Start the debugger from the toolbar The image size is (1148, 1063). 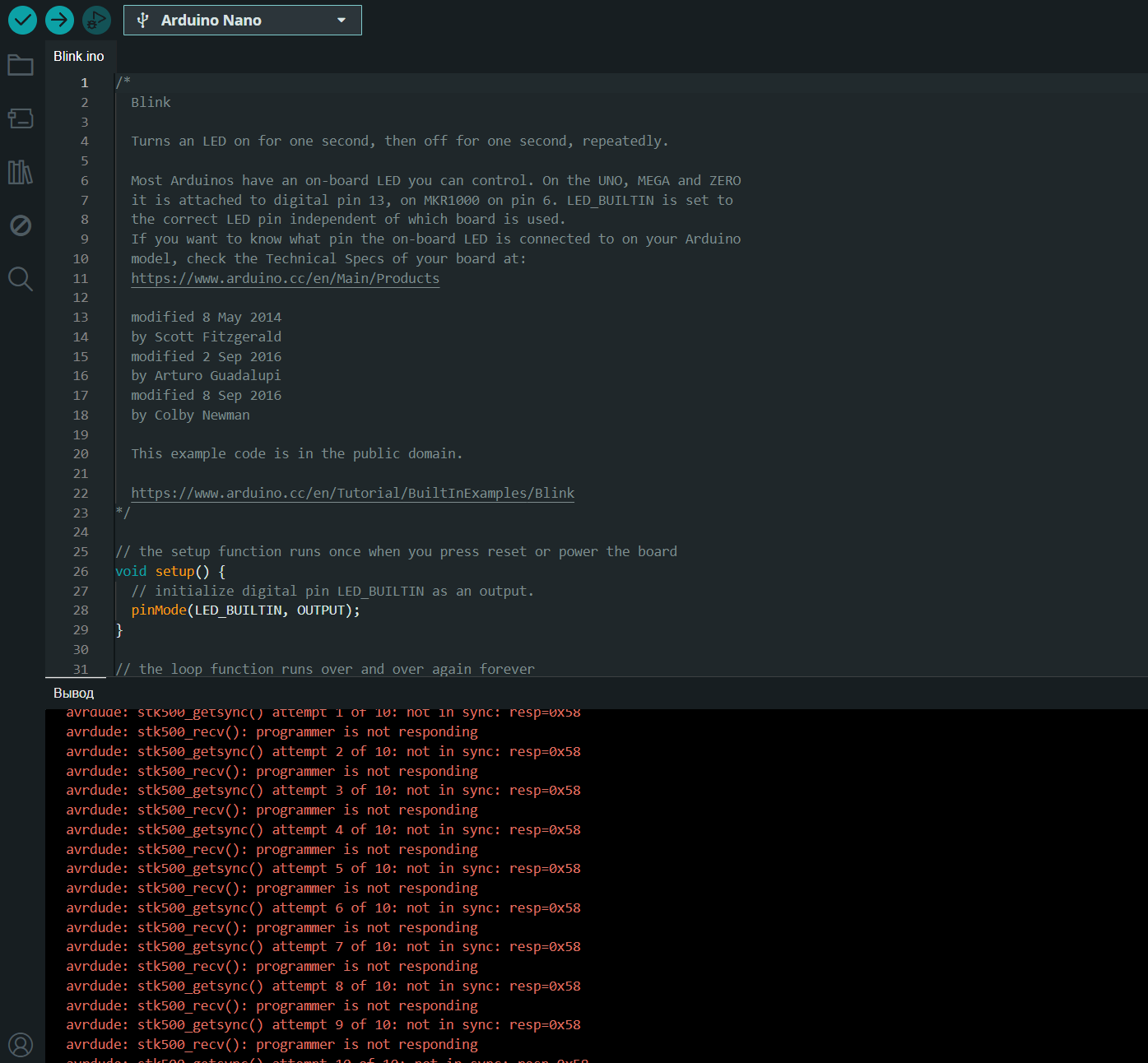click(96, 20)
